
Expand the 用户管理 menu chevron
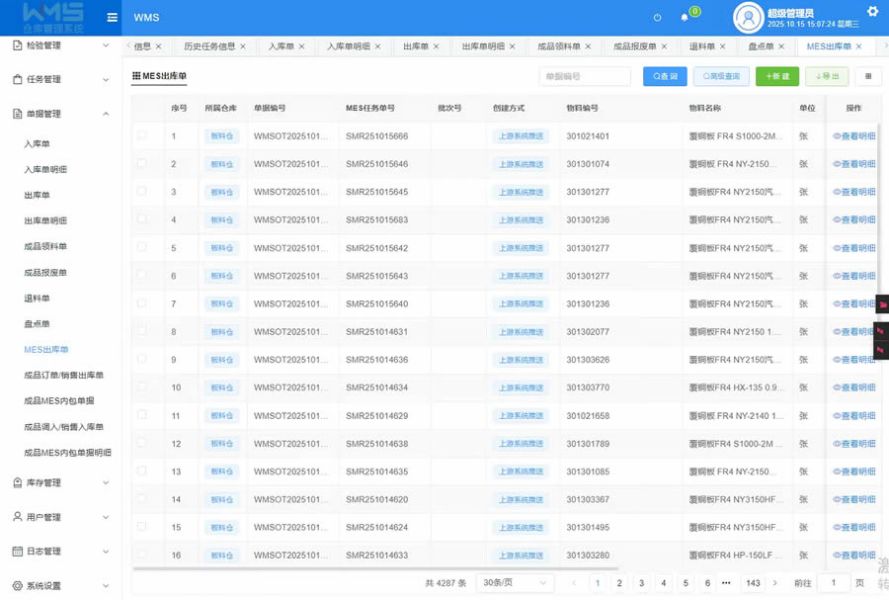coord(106,517)
